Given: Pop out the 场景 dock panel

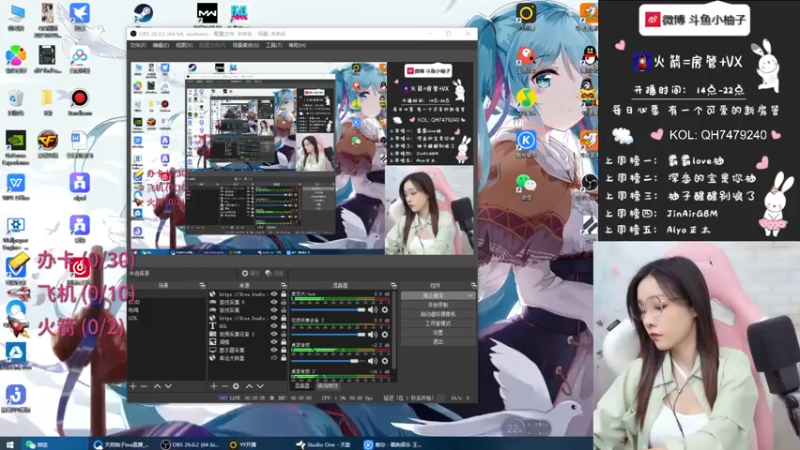Looking at the screenshot, I should (x=202, y=285).
